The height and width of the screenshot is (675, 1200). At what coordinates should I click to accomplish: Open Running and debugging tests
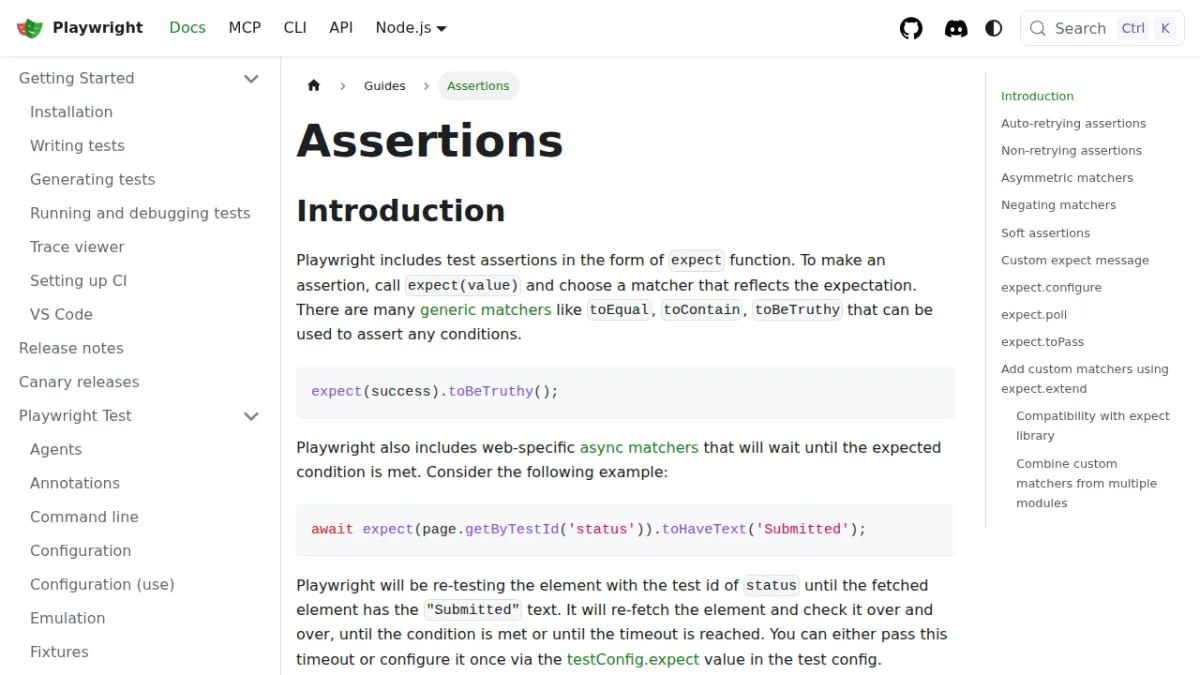point(140,213)
